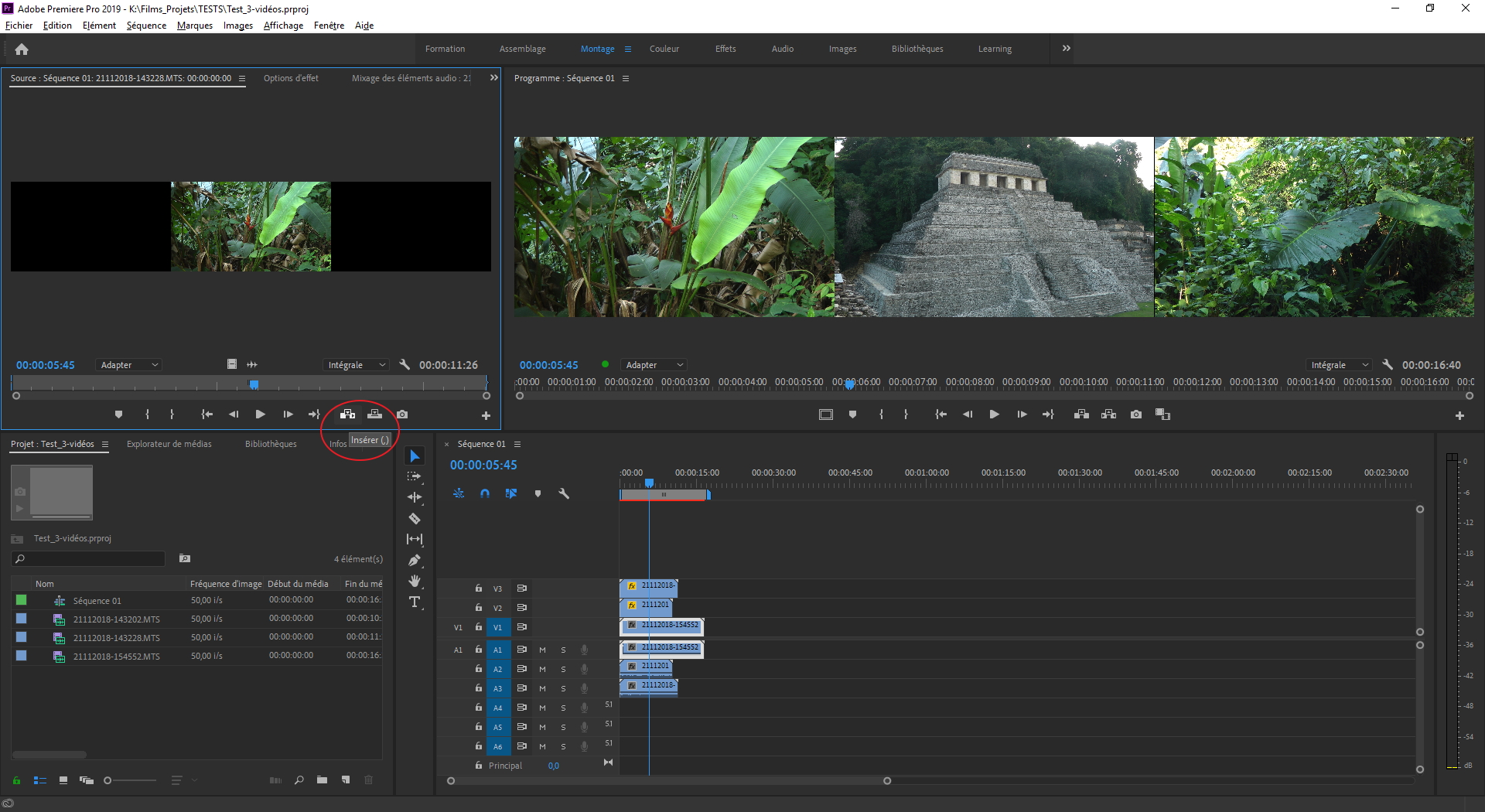This screenshot has height=812, width=1485.
Task: Click the Project panel search field
Action: [88, 558]
